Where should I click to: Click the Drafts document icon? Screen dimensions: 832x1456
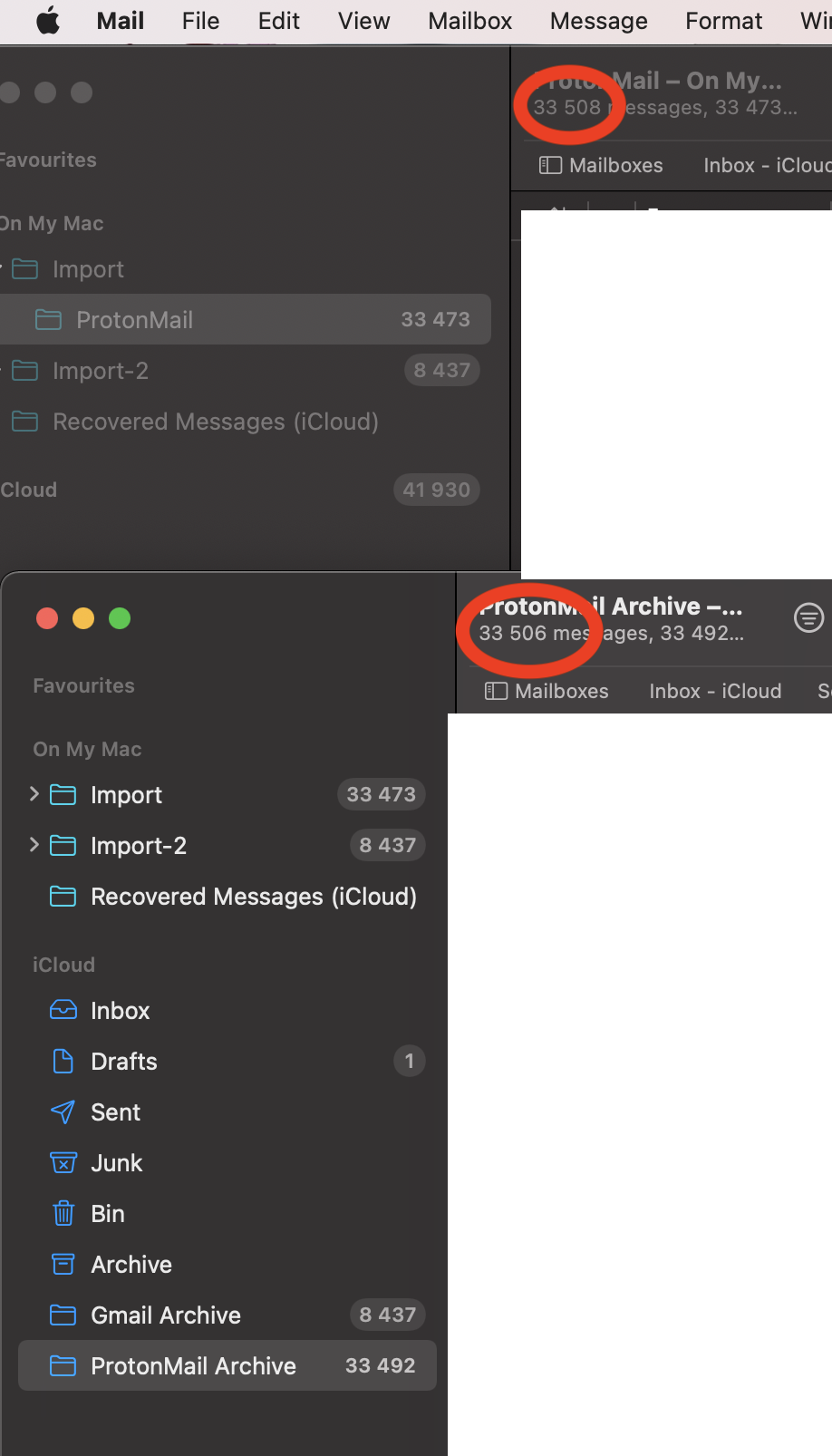63,1061
